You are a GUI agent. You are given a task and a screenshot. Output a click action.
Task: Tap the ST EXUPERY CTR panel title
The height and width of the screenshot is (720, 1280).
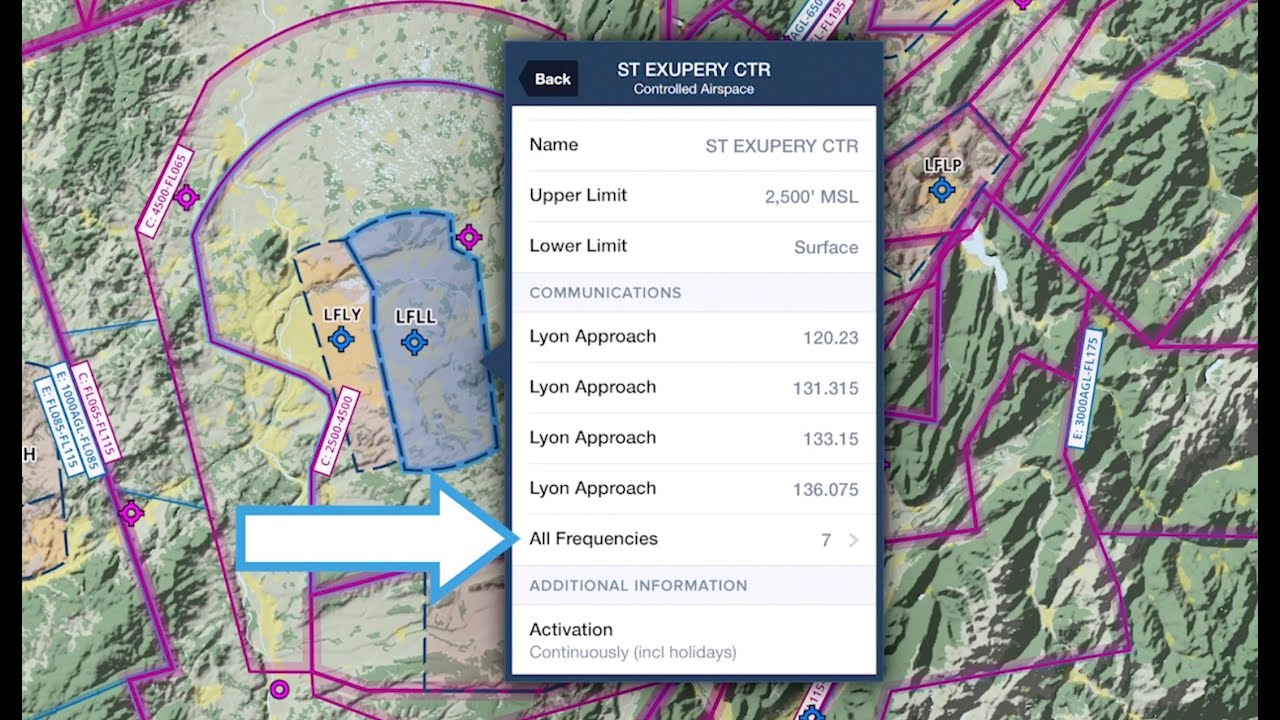[x=694, y=70]
